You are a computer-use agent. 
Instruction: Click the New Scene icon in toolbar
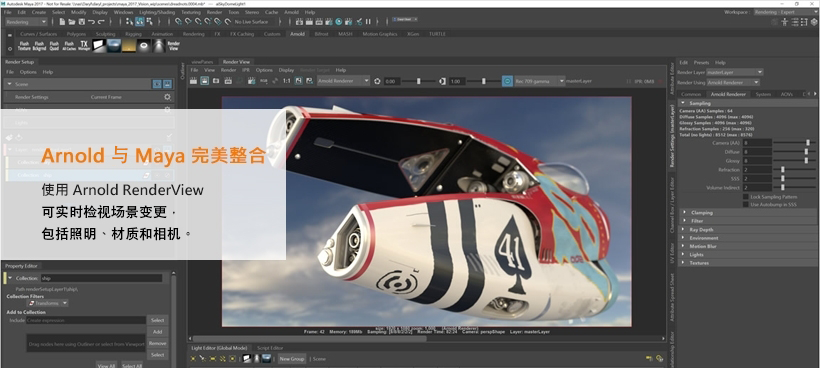62,21
